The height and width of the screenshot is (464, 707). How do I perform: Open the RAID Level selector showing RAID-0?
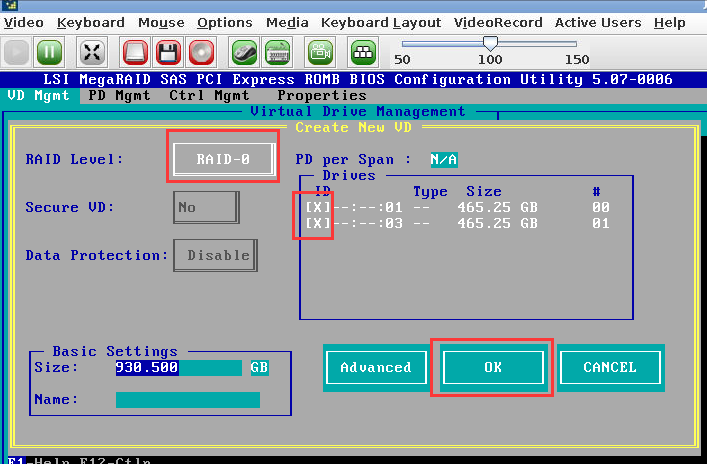(x=223, y=159)
